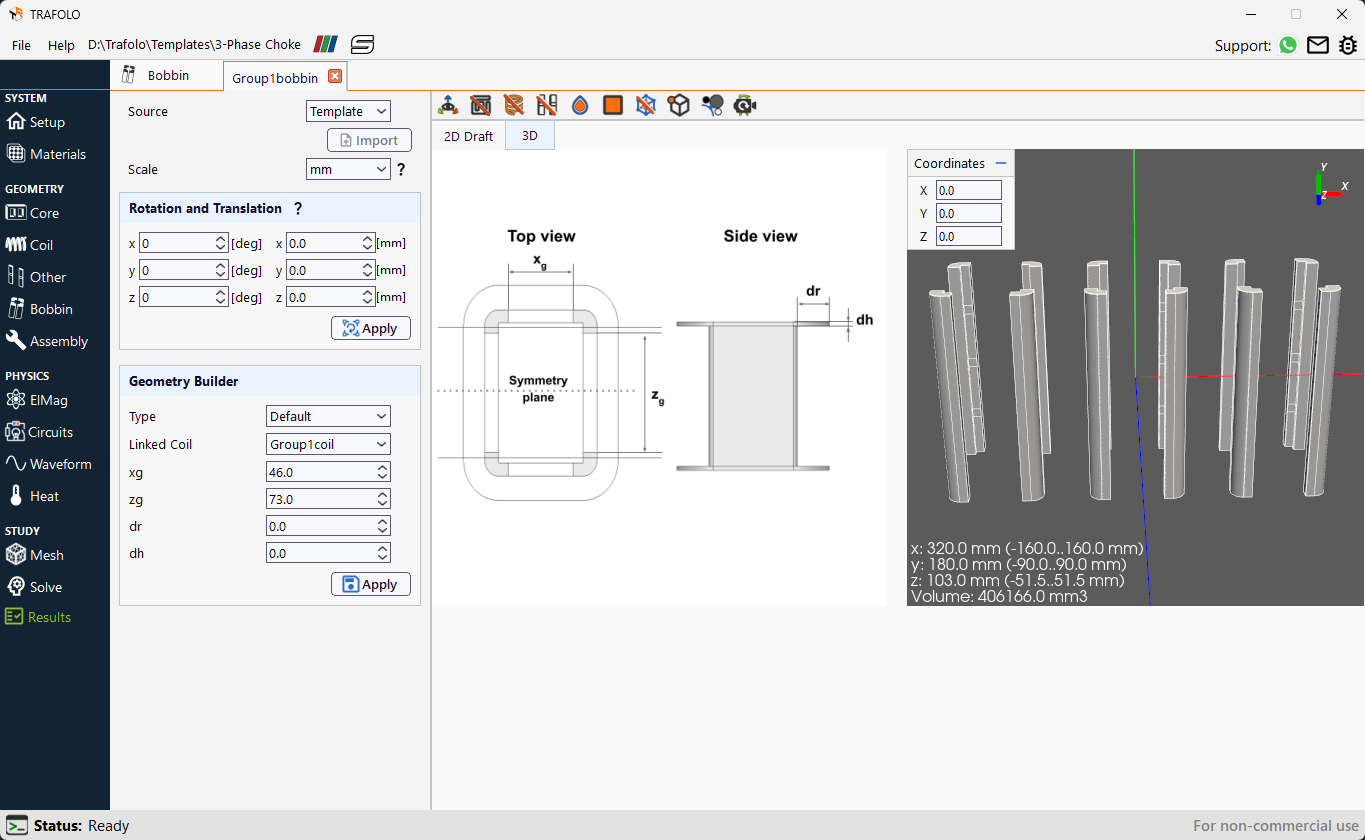Screen dimensions: 1365x840
Task: Toggle the hide-core visibility icon
Action: pos(481,105)
